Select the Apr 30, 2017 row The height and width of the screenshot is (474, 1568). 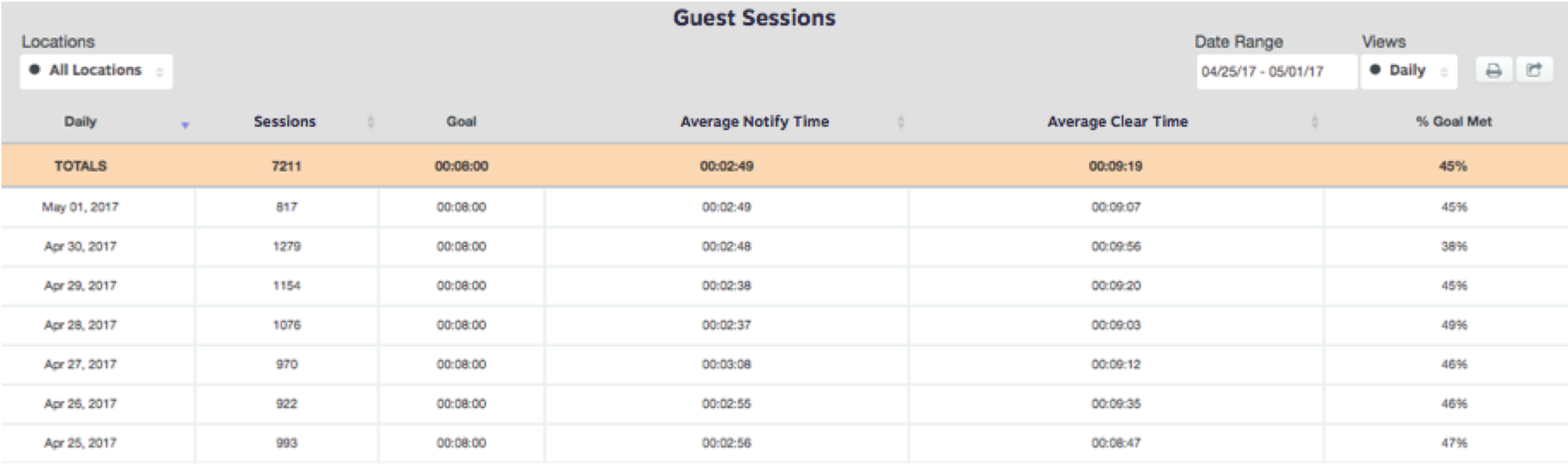[784, 246]
